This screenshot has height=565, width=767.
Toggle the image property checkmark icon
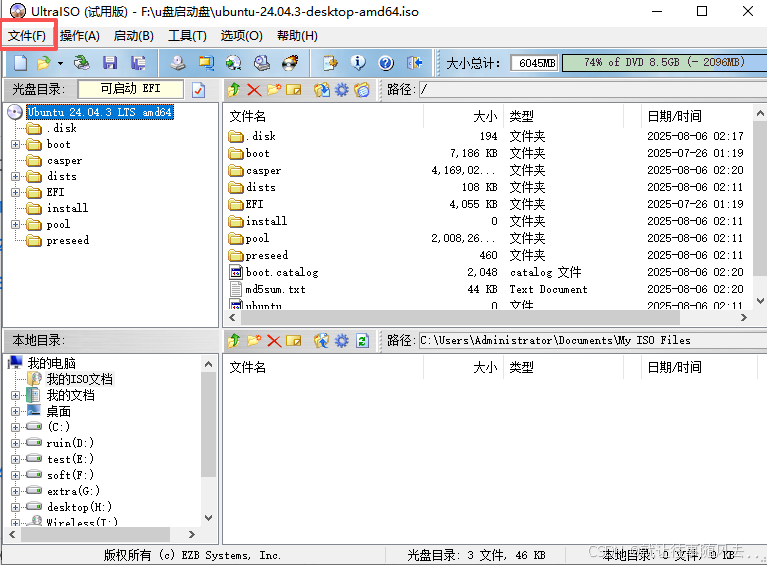pos(199,90)
